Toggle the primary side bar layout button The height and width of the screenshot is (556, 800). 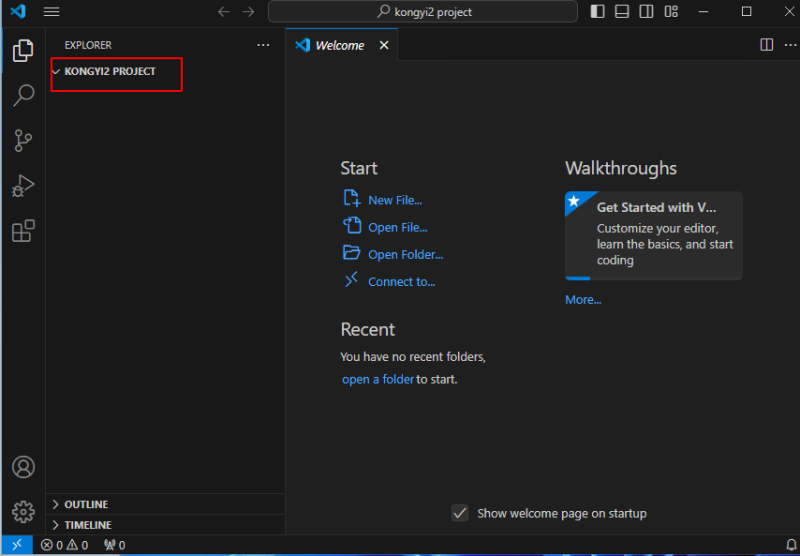coord(597,11)
